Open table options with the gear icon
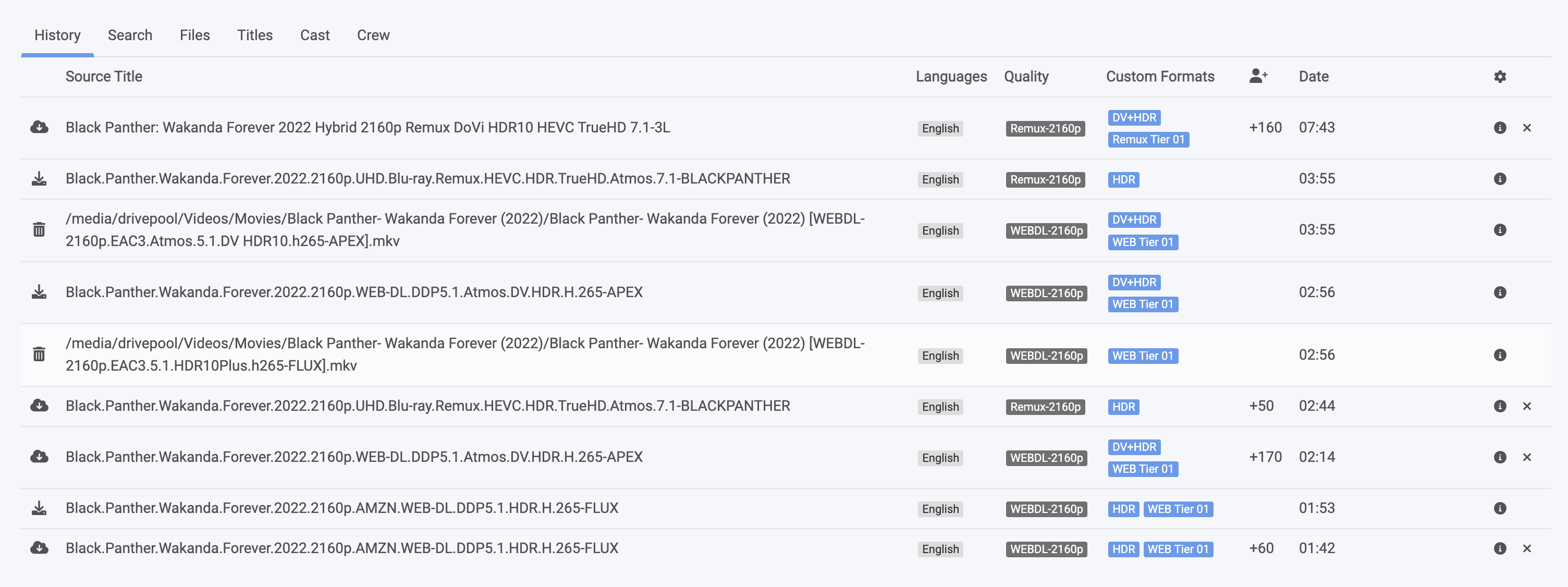 coord(1500,76)
